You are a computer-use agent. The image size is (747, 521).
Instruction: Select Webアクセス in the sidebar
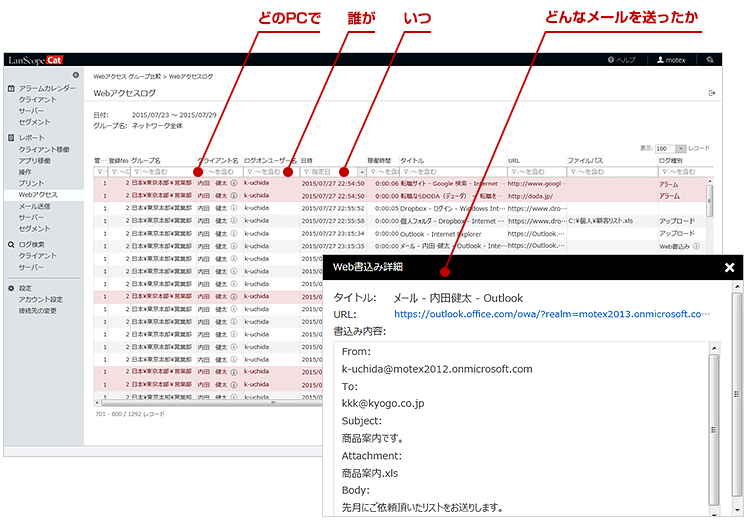[x=38, y=195]
